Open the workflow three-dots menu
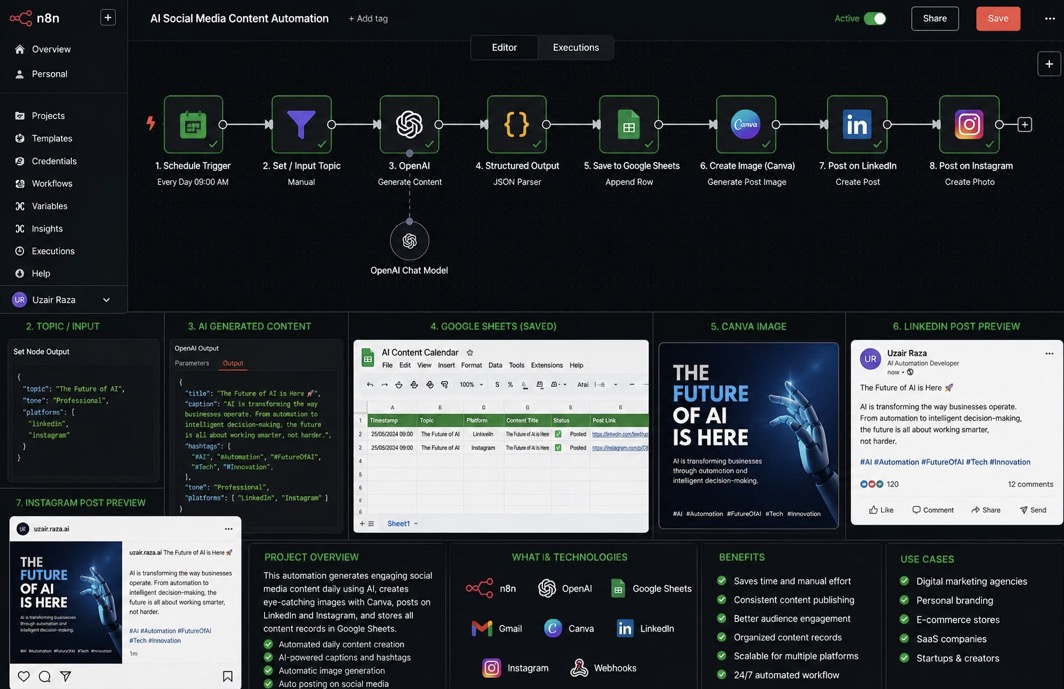The width and height of the screenshot is (1064, 689). pos(1049,18)
